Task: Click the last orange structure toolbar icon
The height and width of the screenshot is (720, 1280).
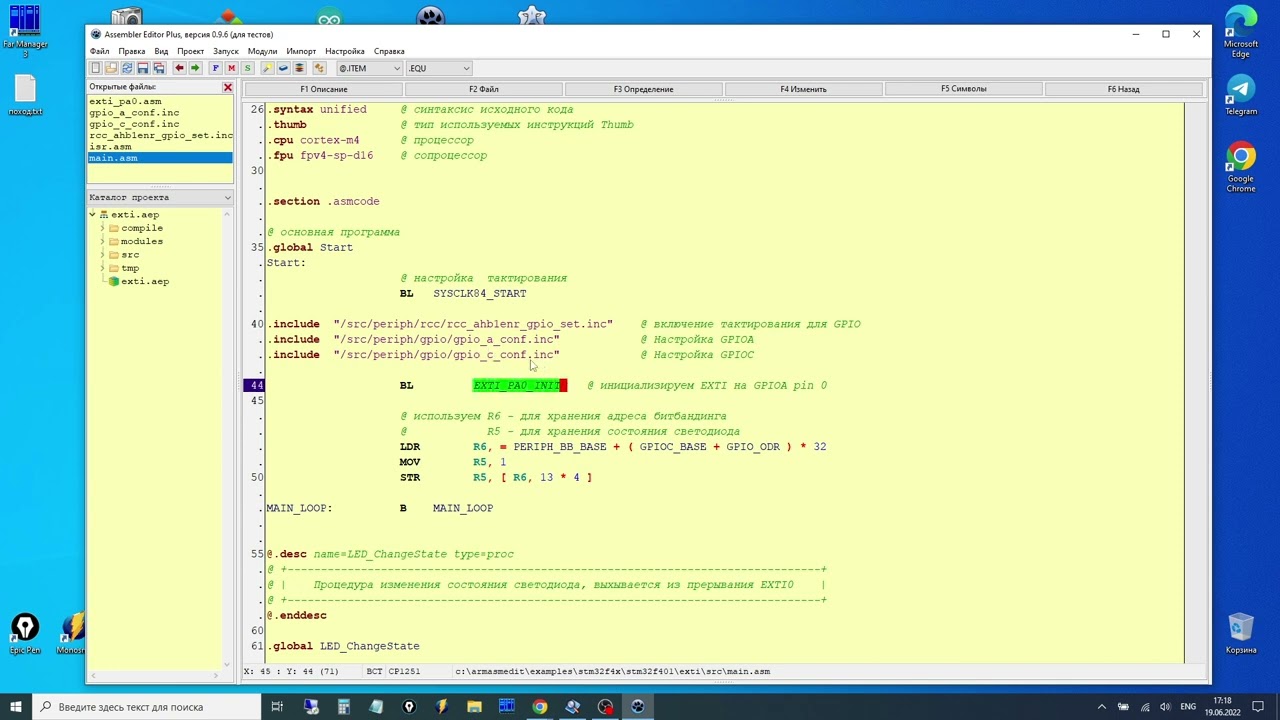Action: click(319, 68)
